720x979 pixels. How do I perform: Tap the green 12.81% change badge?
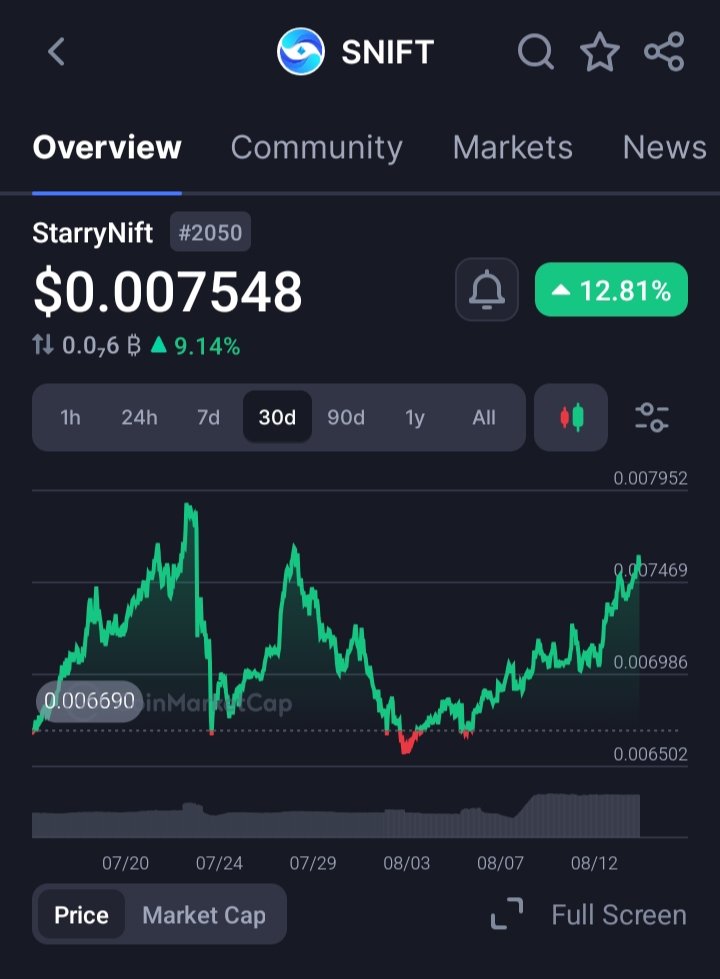[611, 290]
